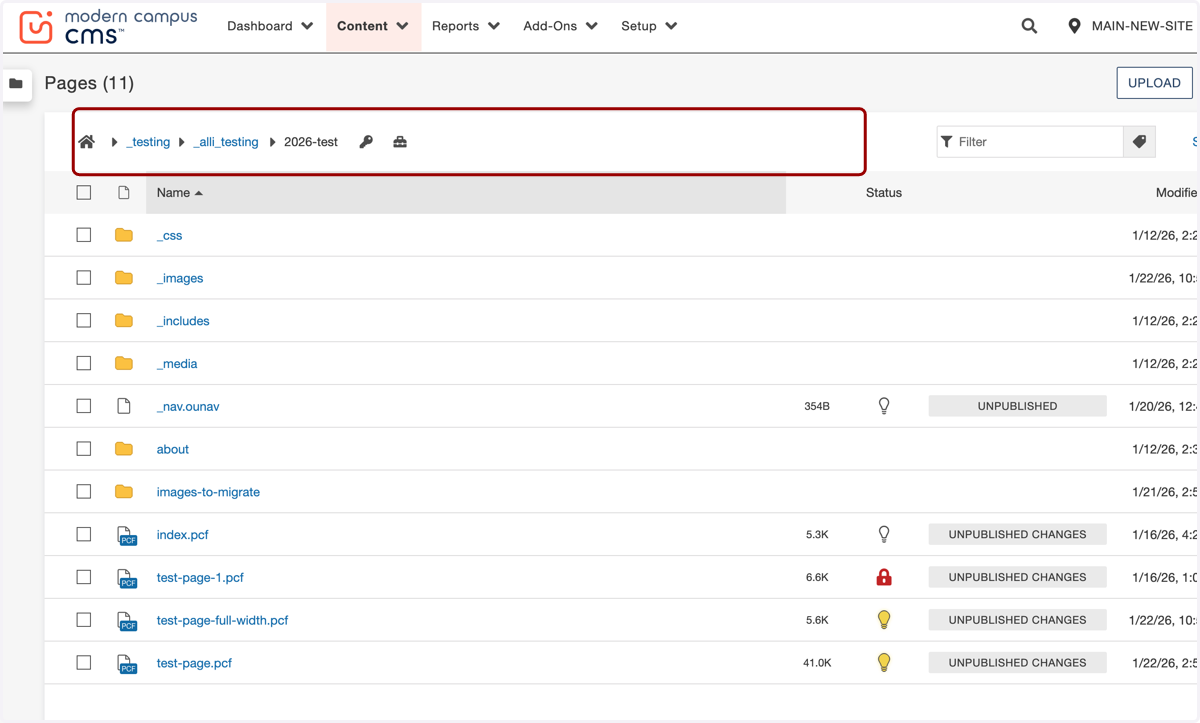1200x723 pixels.
Task: Open the Reports dropdown menu
Action: click(x=466, y=26)
